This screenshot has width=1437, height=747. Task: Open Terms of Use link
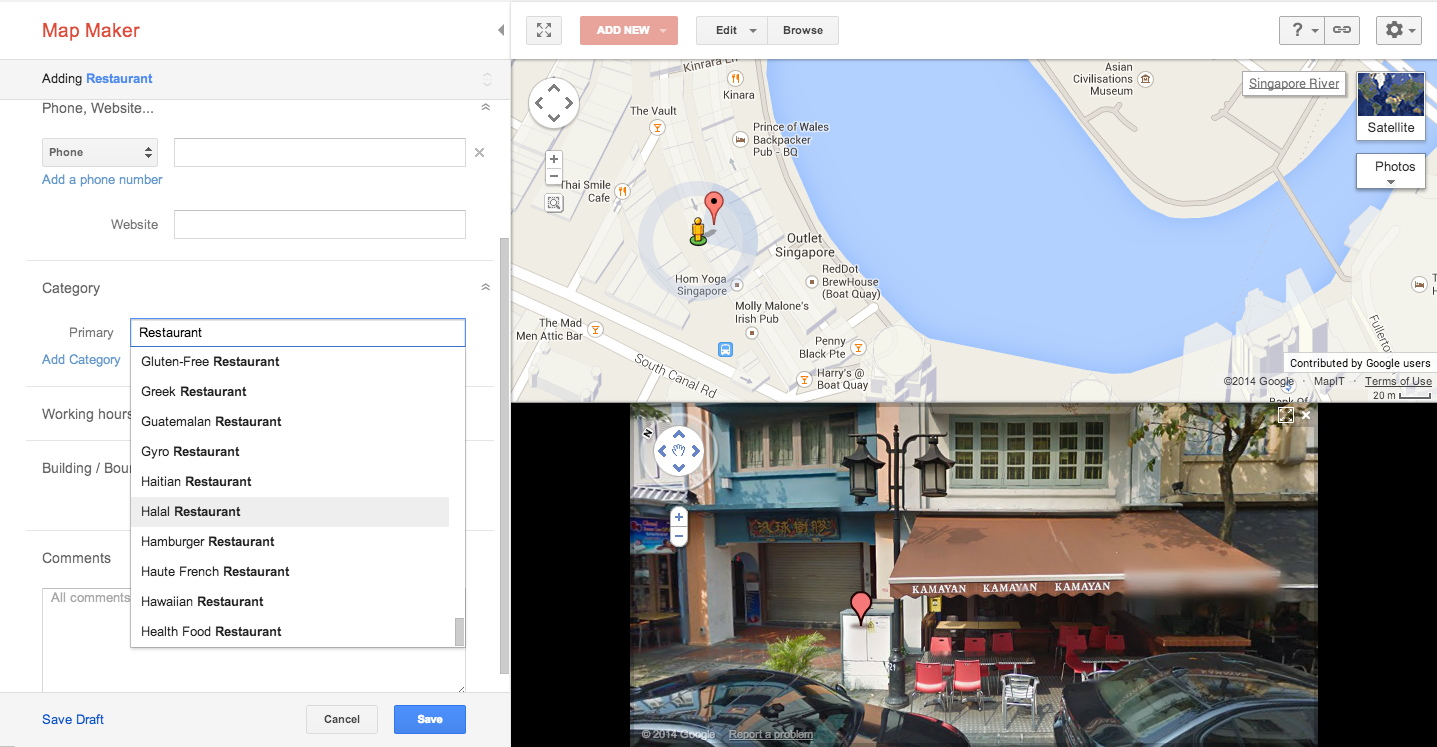[x=1398, y=381]
